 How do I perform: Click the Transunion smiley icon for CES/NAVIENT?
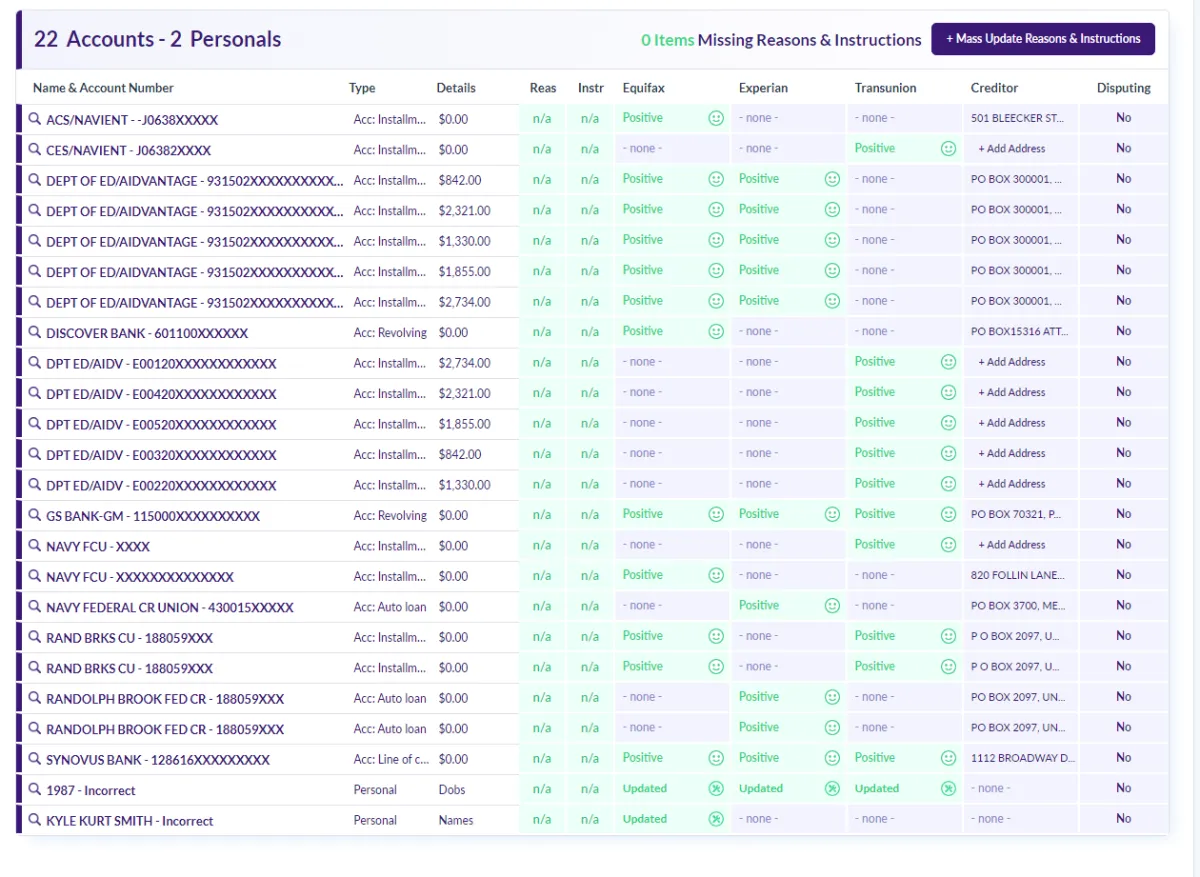coord(948,149)
